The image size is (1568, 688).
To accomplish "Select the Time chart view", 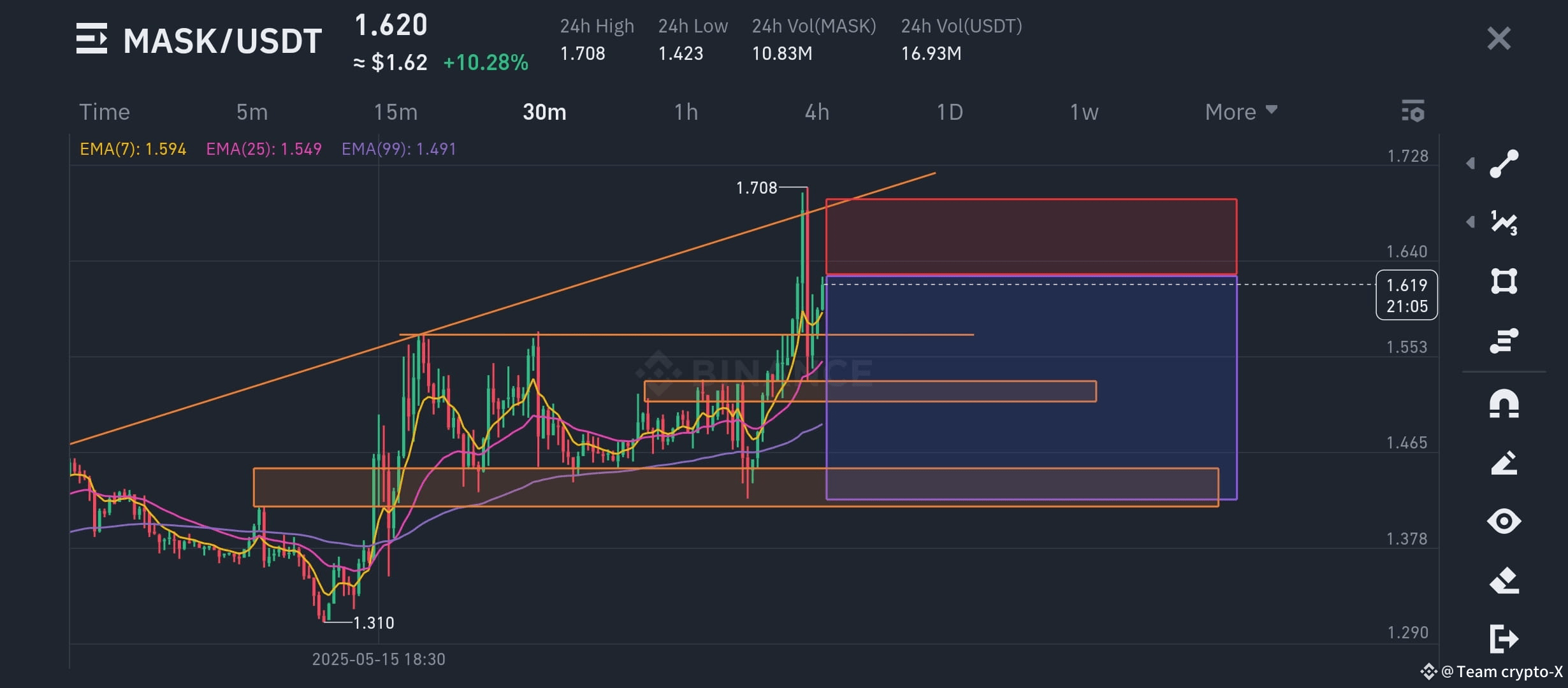I will point(104,111).
